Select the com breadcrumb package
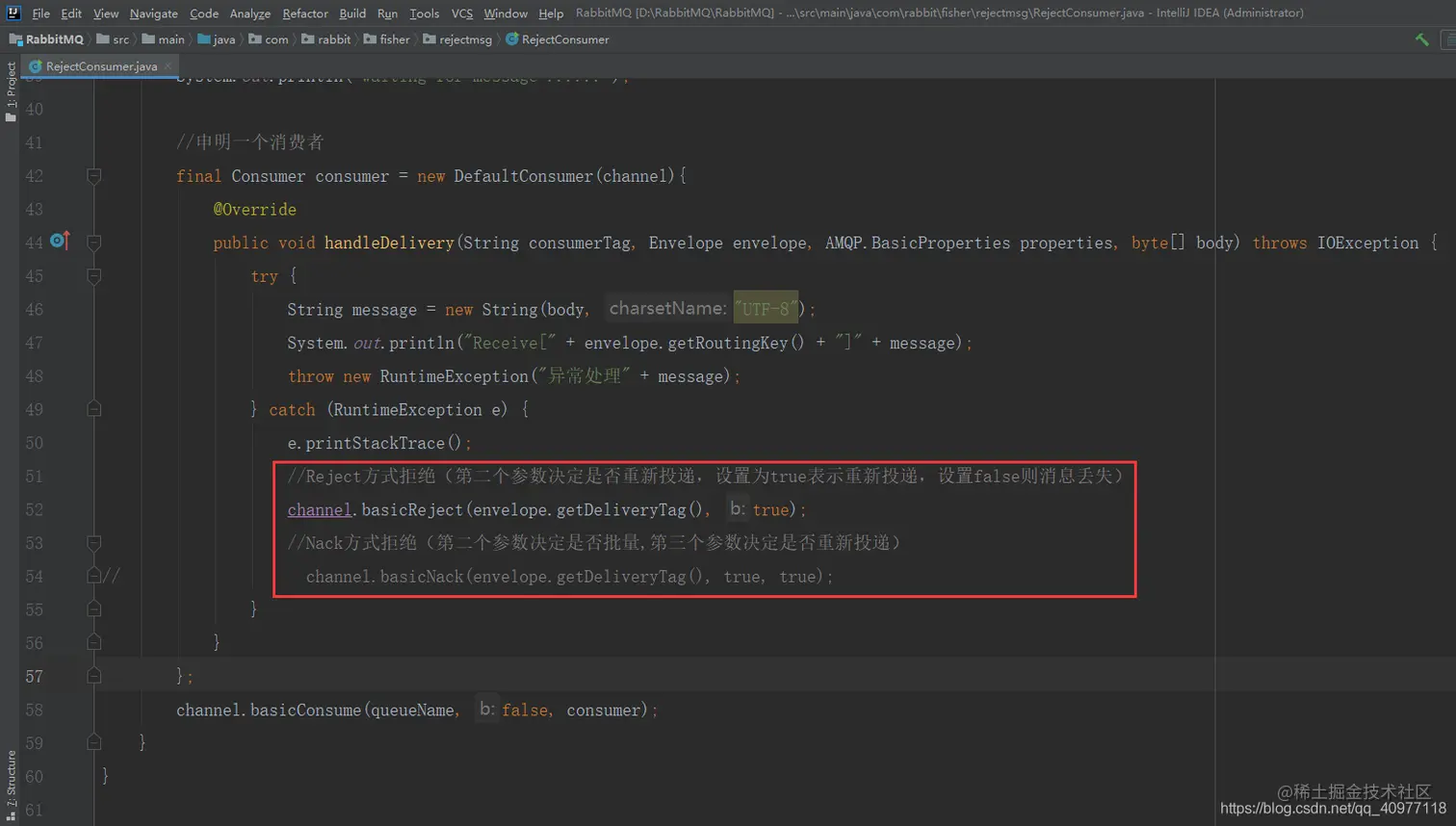This screenshot has width=1456, height=826. [x=269, y=39]
